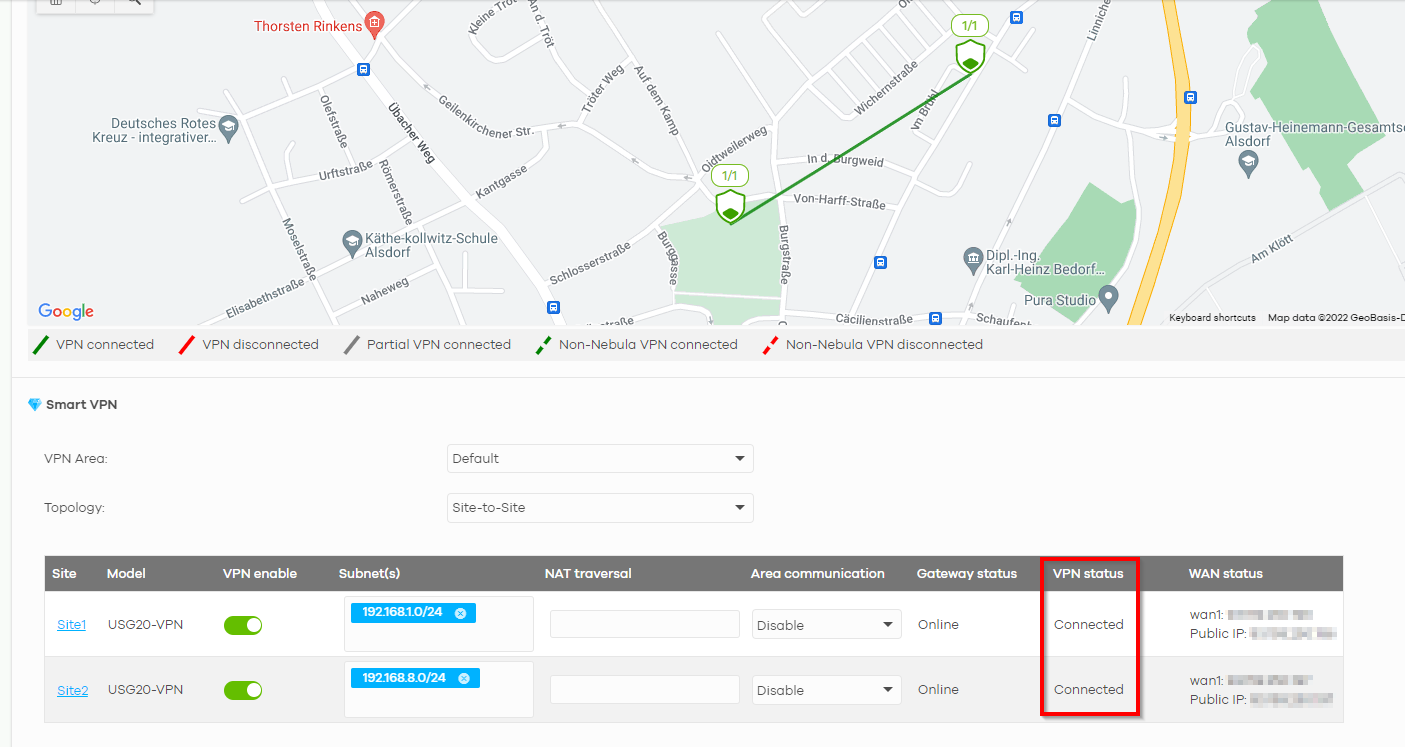Image resolution: width=1405 pixels, height=747 pixels.
Task: Open the Site2 link
Action: point(72,690)
